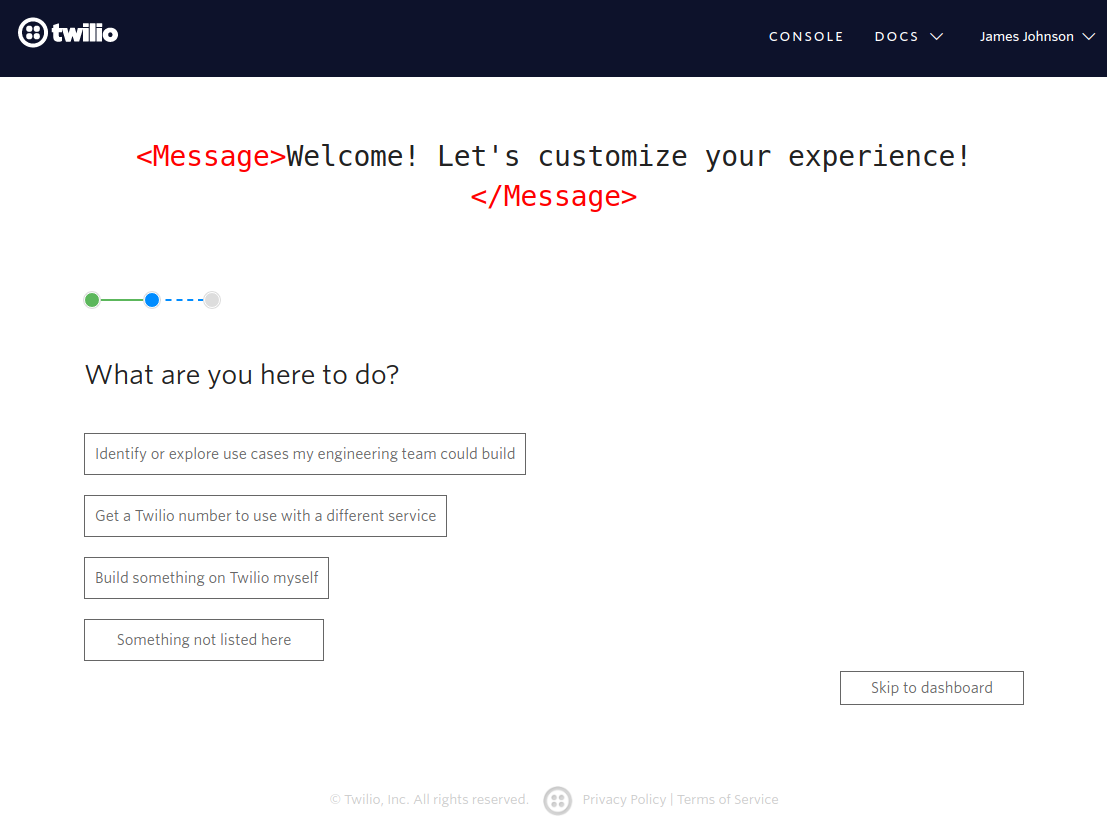Image resolution: width=1107 pixels, height=827 pixels.
Task: Choose 'Get a Twilio number' option
Action: point(265,516)
